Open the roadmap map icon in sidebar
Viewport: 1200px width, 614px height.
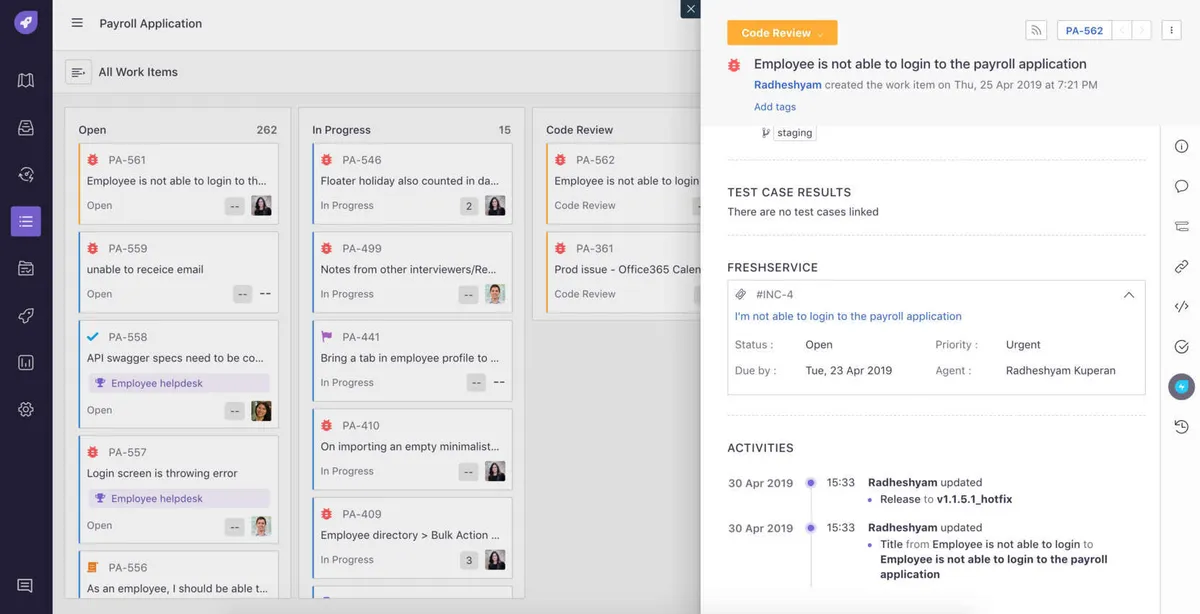point(26,80)
